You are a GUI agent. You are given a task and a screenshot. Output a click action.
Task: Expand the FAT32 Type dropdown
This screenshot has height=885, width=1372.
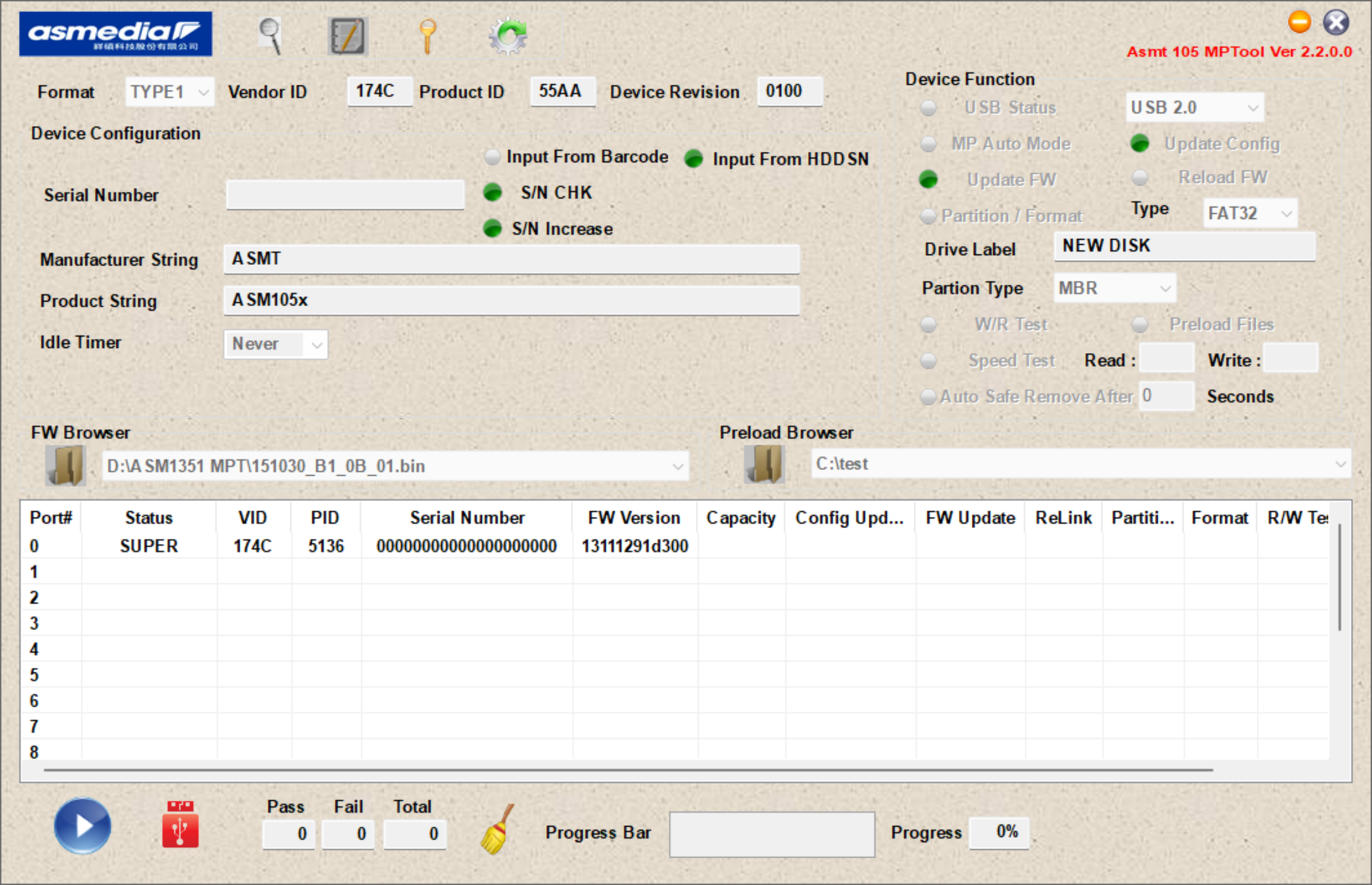click(x=1249, y=214)
